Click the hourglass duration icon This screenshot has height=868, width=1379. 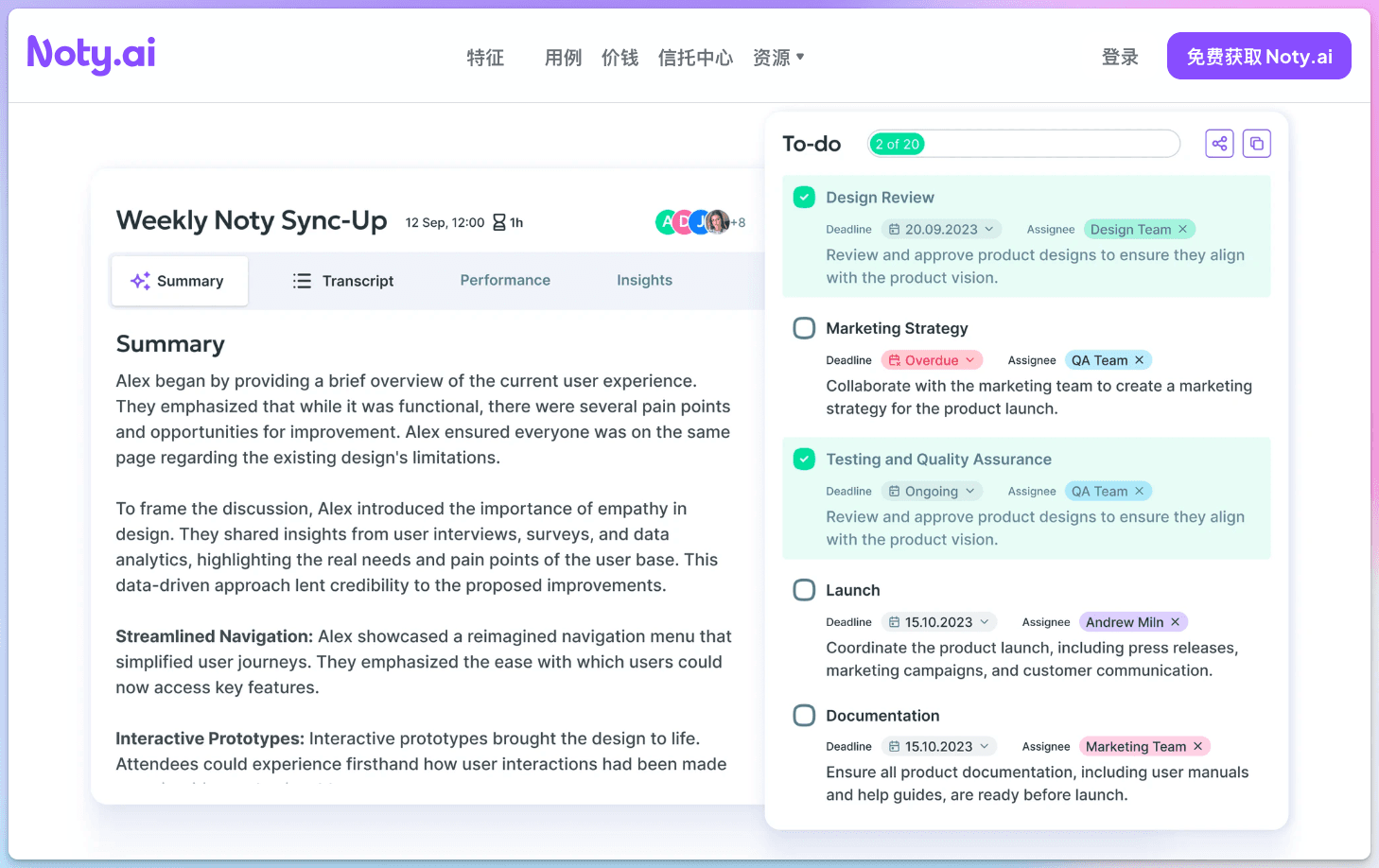(x=499, y=222)
